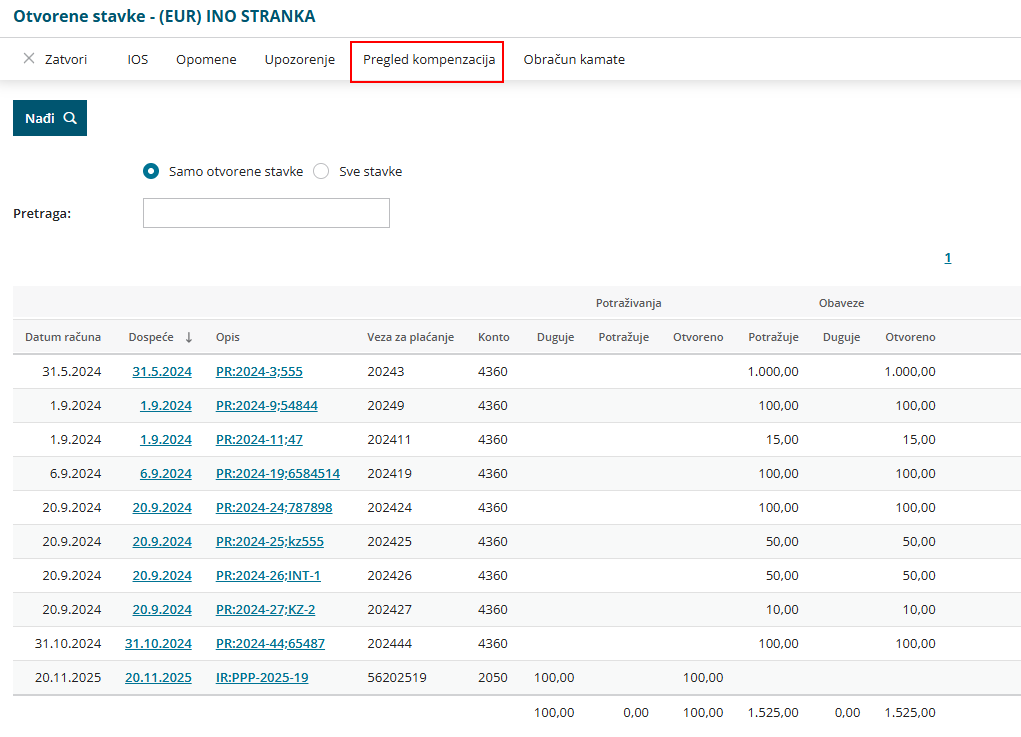
Task: Click Potraživanja group header
Action: tap(628, 303)
